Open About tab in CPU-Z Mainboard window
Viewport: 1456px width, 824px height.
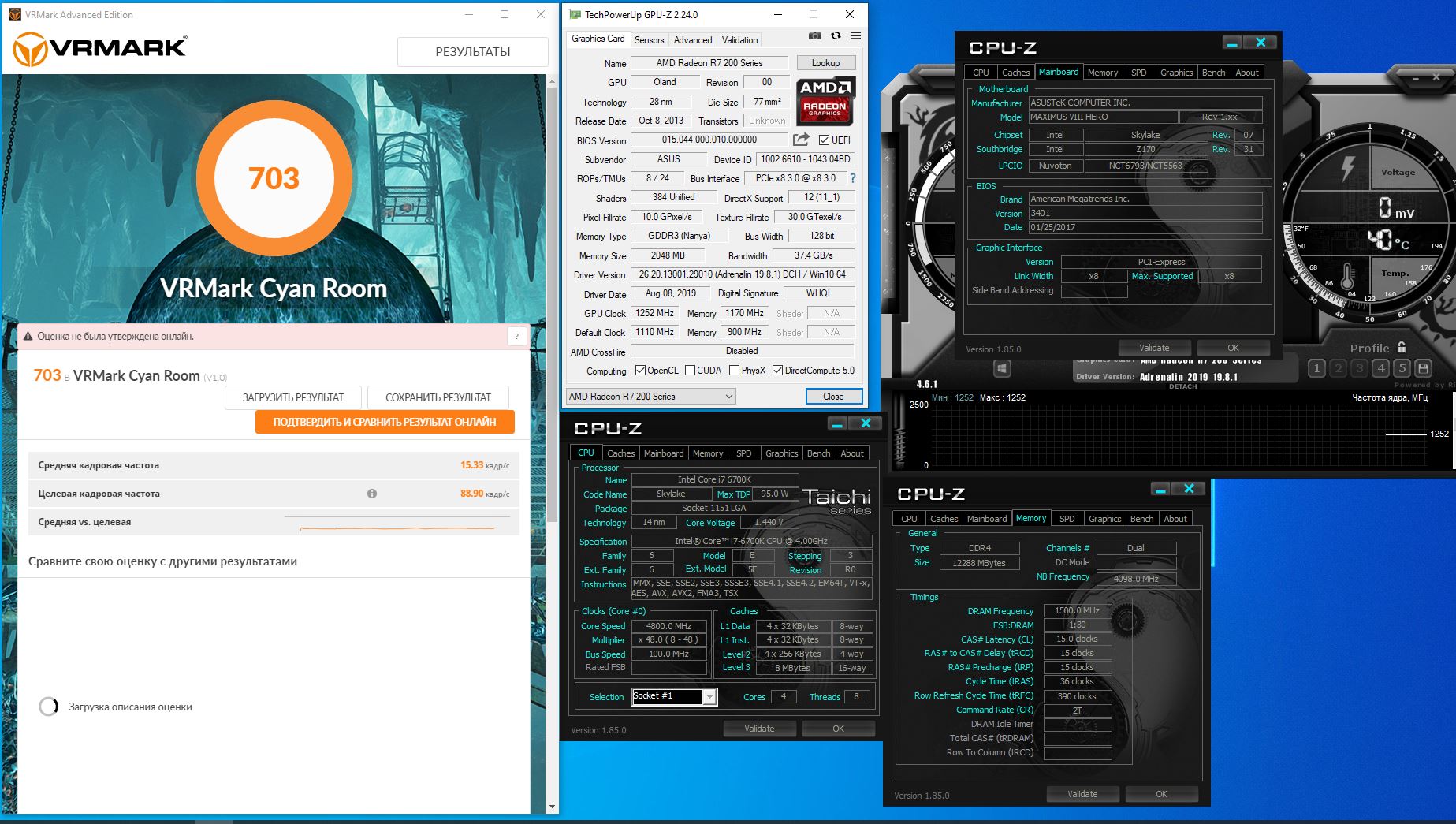coord(1247,73)
